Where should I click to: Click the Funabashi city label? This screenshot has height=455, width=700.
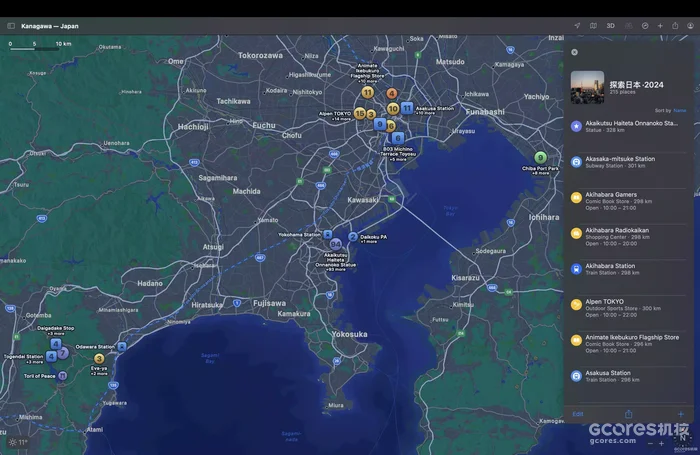pyautogui.click(x=485, y=112)
